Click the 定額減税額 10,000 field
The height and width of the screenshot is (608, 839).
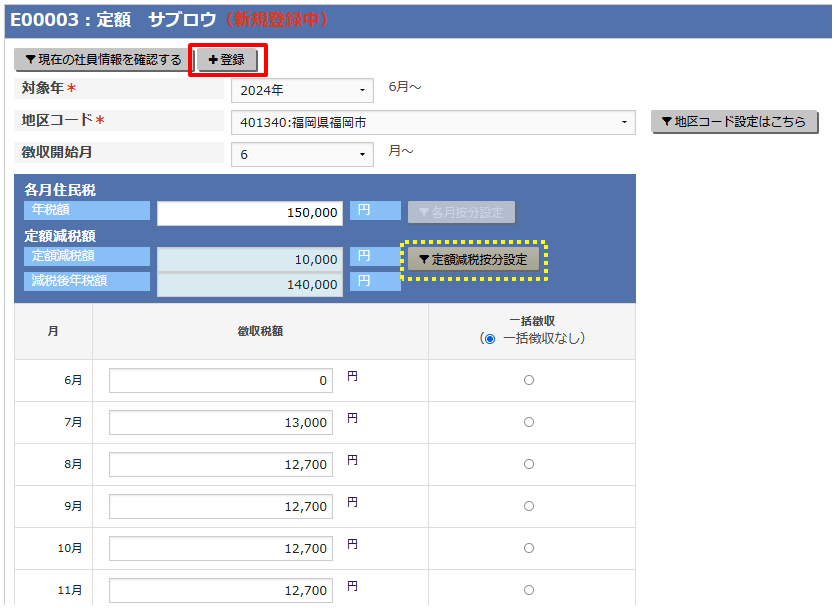pos(250,259)
